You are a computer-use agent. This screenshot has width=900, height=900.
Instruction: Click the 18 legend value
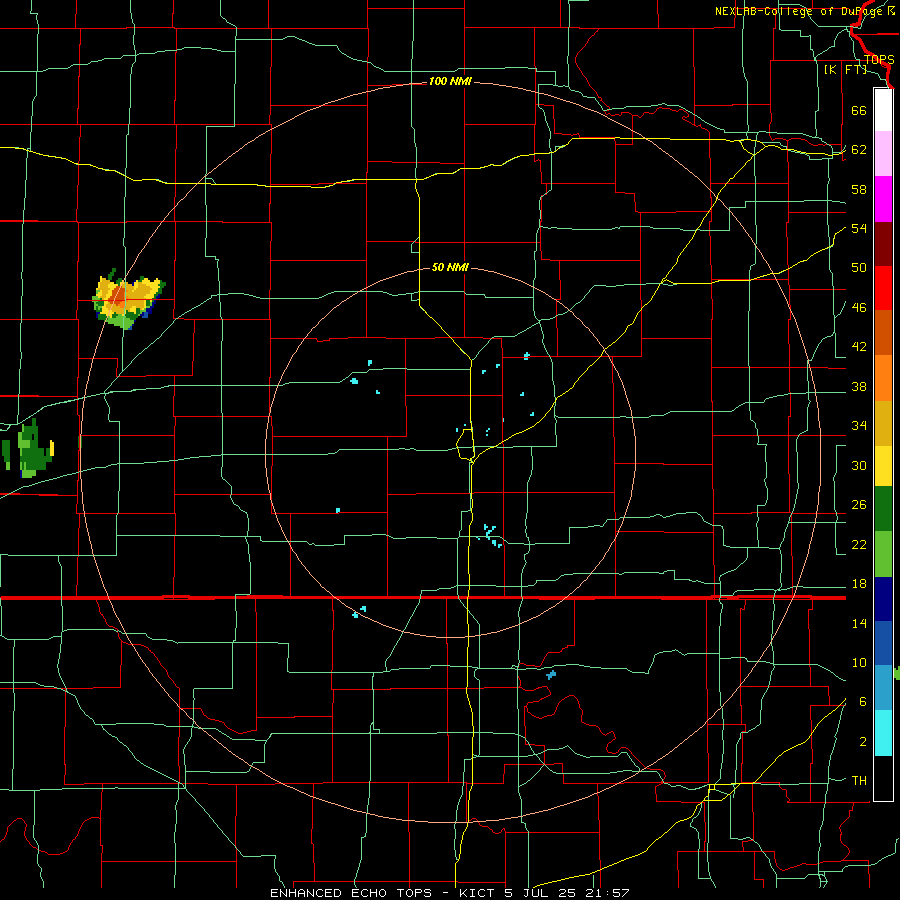(x=859, y=584)
